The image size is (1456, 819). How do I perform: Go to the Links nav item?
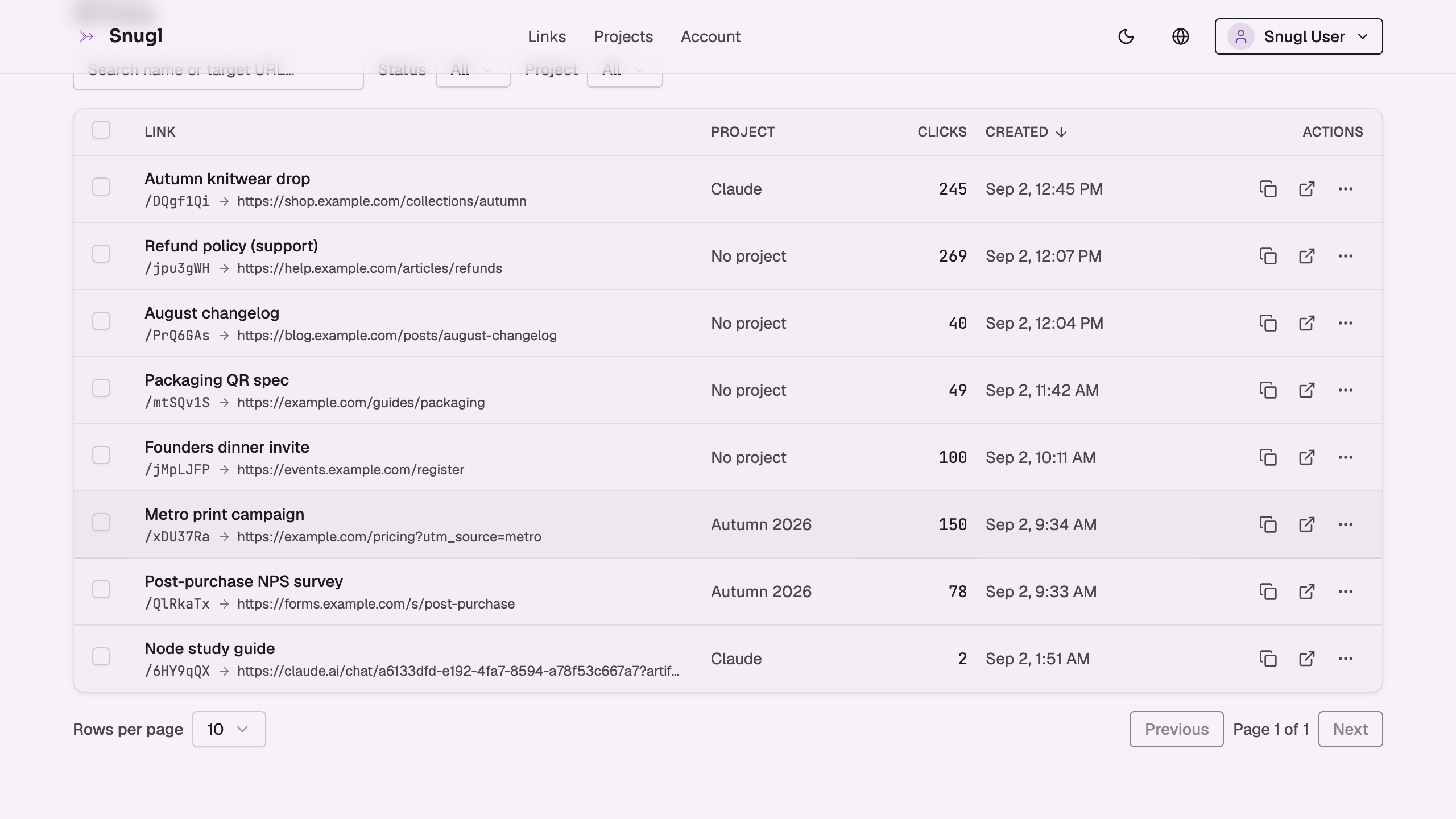[x=547, y=36]
